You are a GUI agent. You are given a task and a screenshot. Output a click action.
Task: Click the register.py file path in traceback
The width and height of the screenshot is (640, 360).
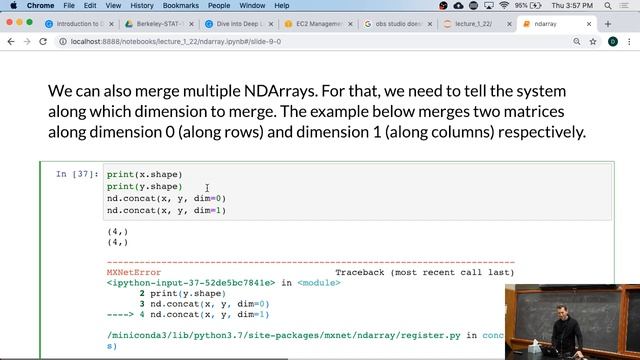click(284, 336)
